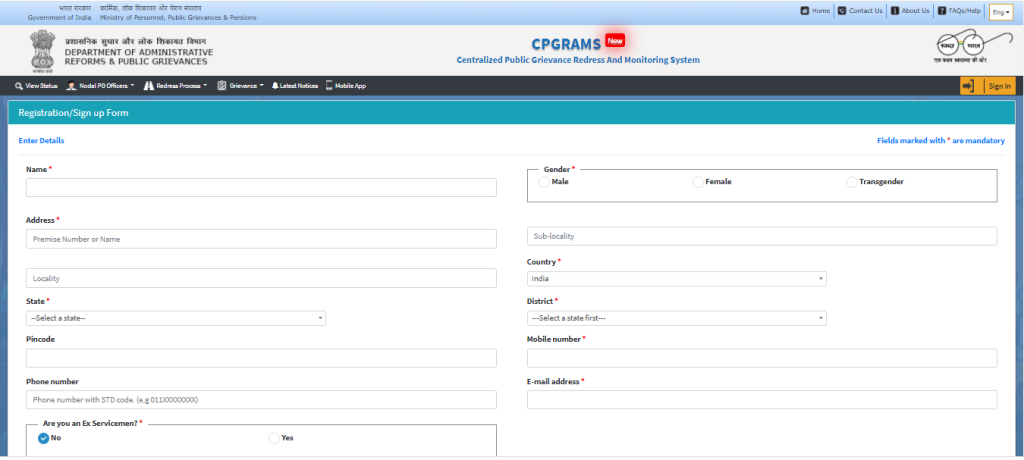Open View Status menu item
The image size is (1024, 460).
(x=37, y=86)
